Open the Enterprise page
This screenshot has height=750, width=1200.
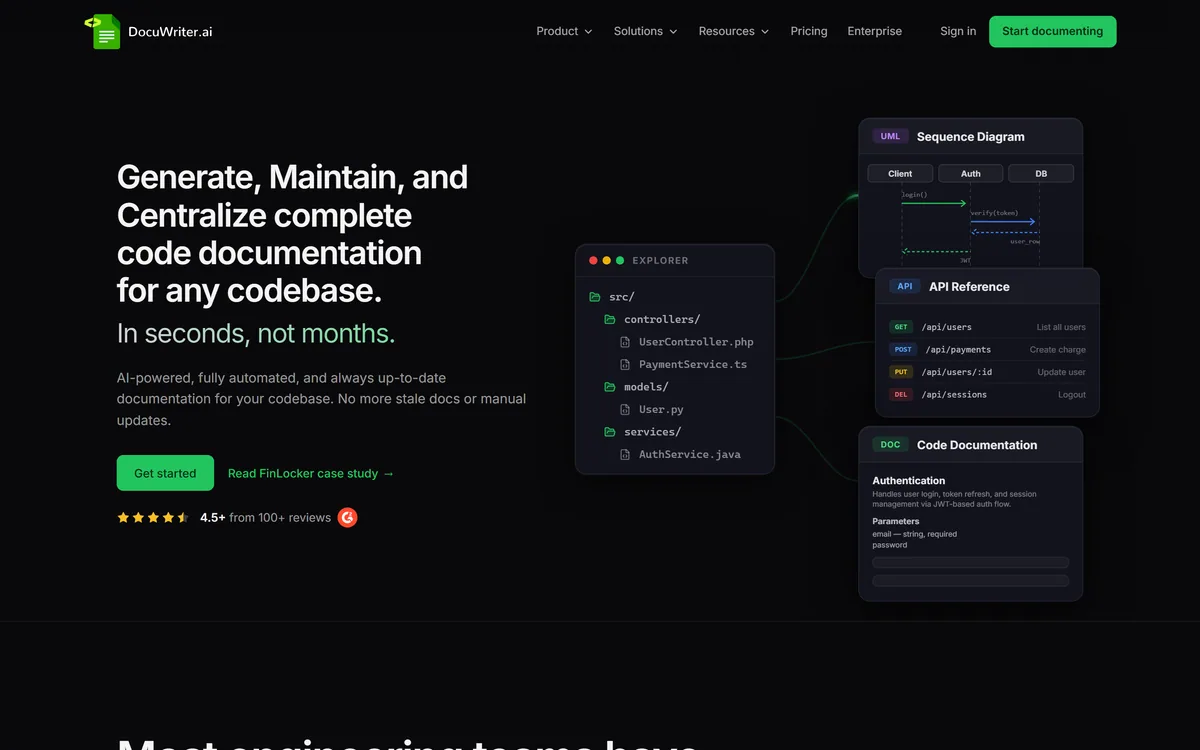pyautogui.click(x=875, y=31)
